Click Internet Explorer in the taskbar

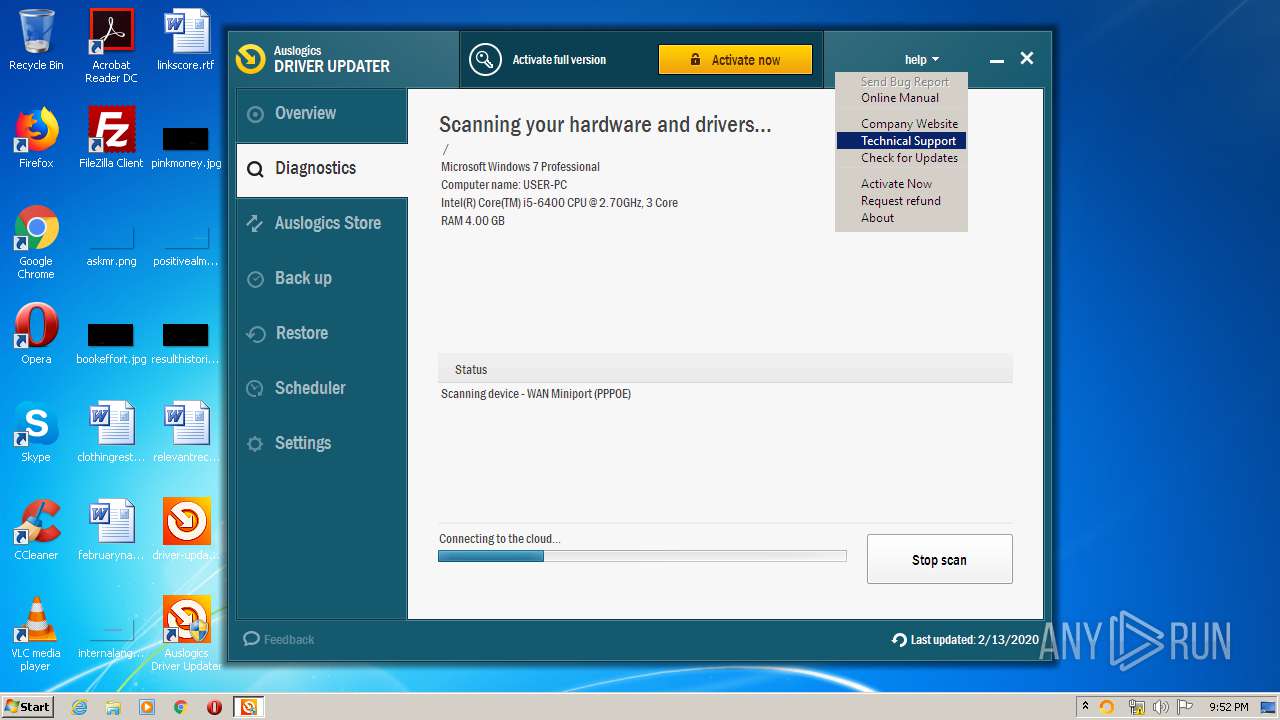click(x=79, y=707)
